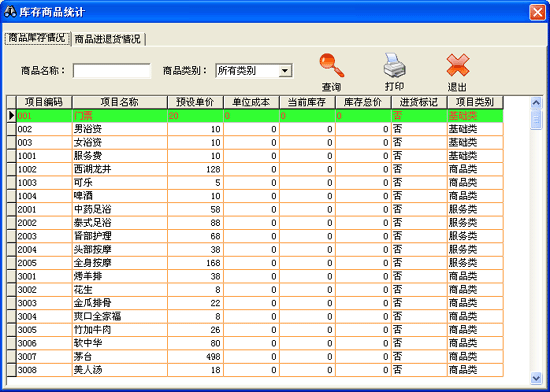Screen dimensions: 550x392
Task: Open the 商品类别 dropdown arrow
Action: tap(285, 71)
